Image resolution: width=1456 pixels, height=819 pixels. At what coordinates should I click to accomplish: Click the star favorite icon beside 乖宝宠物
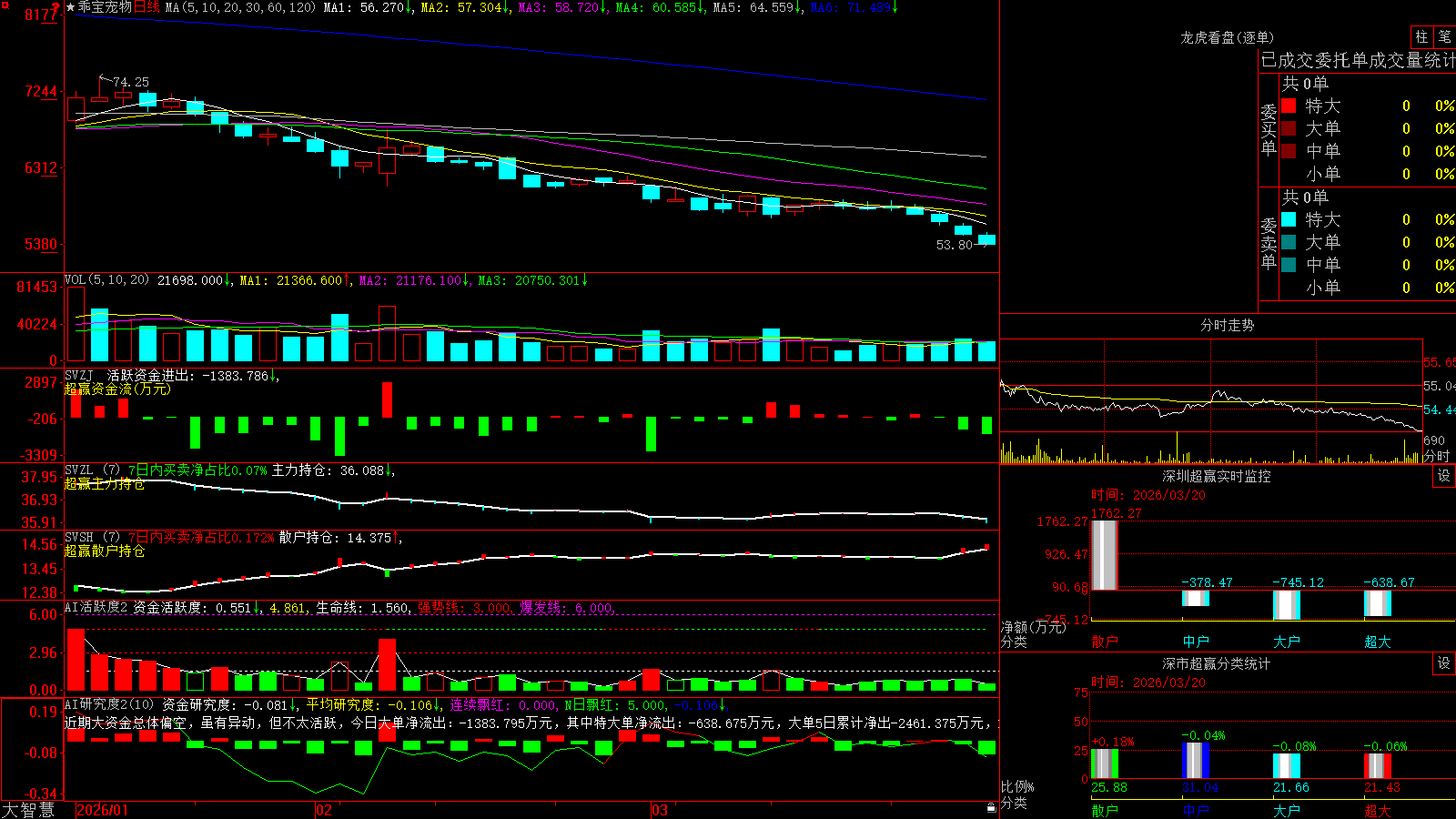click(71, 7)
